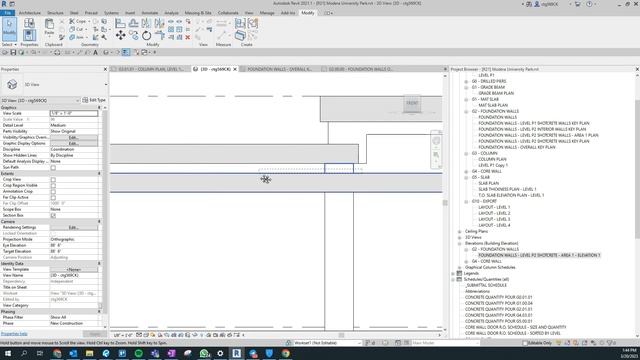This screenshot has height=360, width=640.
Task: Open the Architecture ribbon tab
Action: pyautogui.click(x=30, y=13)
